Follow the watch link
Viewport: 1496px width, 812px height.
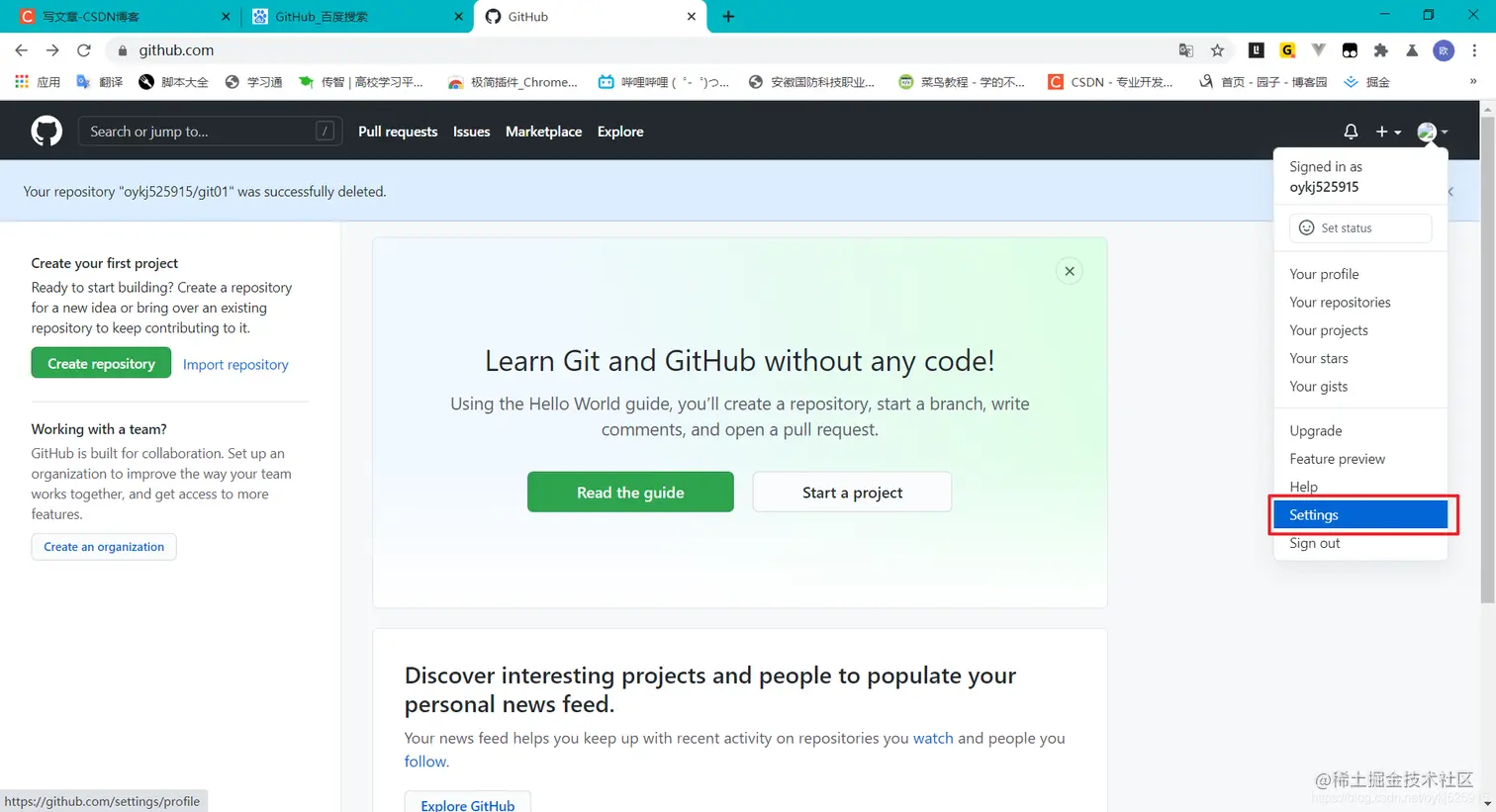[933, 738]
